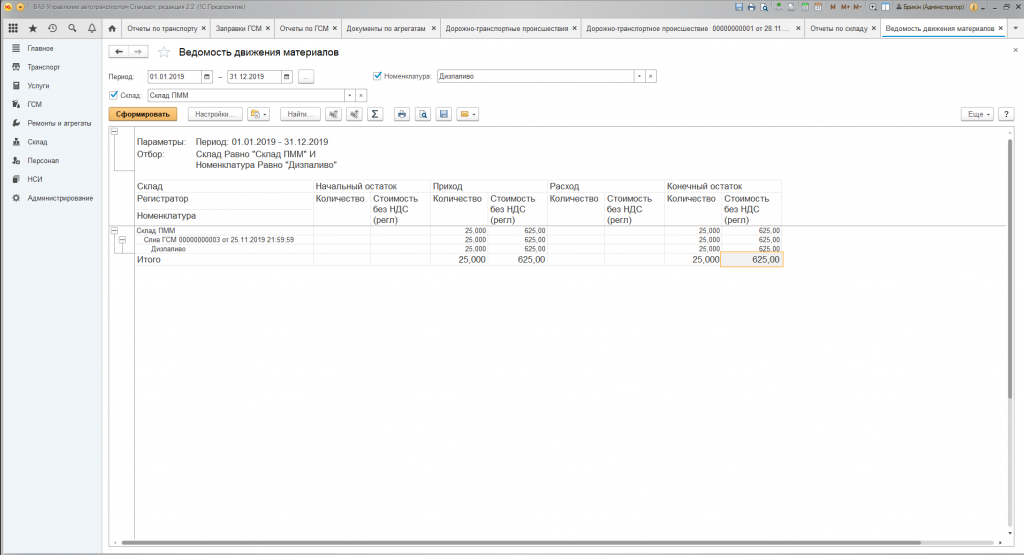
Task: Open the Еще dropdown menu
Action: (x=978, y=114)
